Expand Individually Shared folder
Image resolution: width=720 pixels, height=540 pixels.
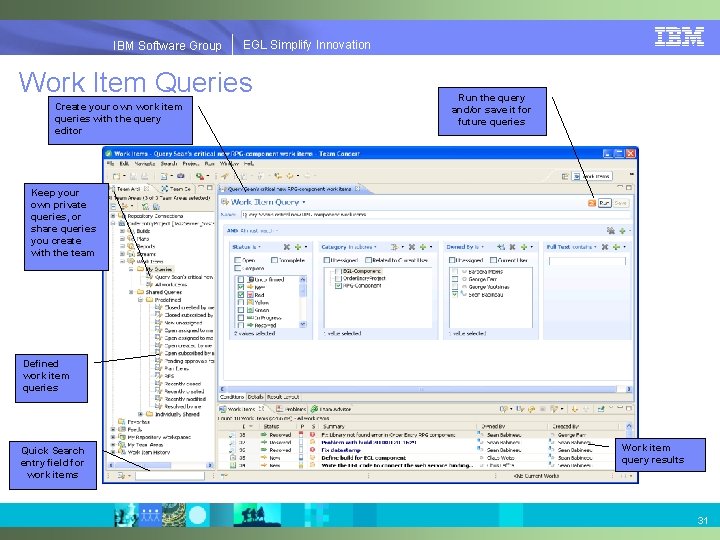pos(141,414)
